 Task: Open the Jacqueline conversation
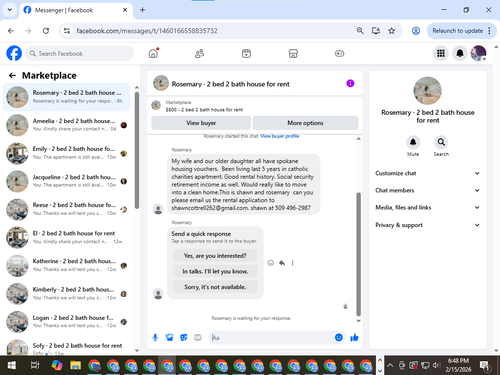point(67,181)
